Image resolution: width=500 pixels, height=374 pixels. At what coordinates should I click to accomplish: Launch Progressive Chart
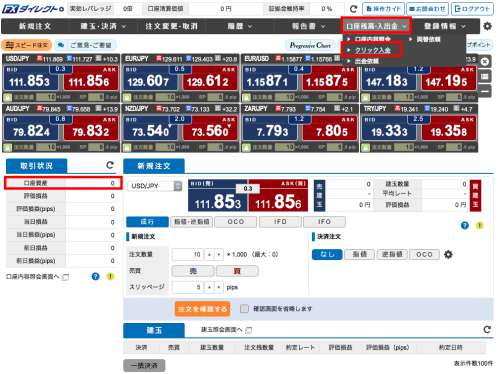[x=310, y=45]
